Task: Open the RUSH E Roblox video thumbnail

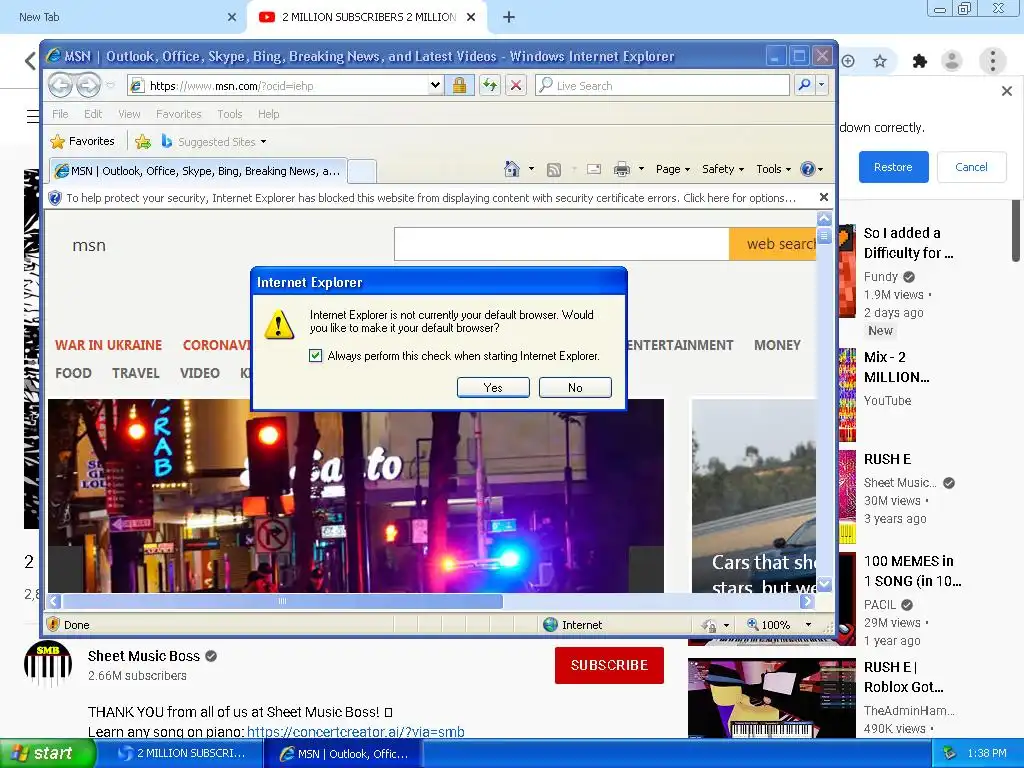Action: [x=771, y=698]
